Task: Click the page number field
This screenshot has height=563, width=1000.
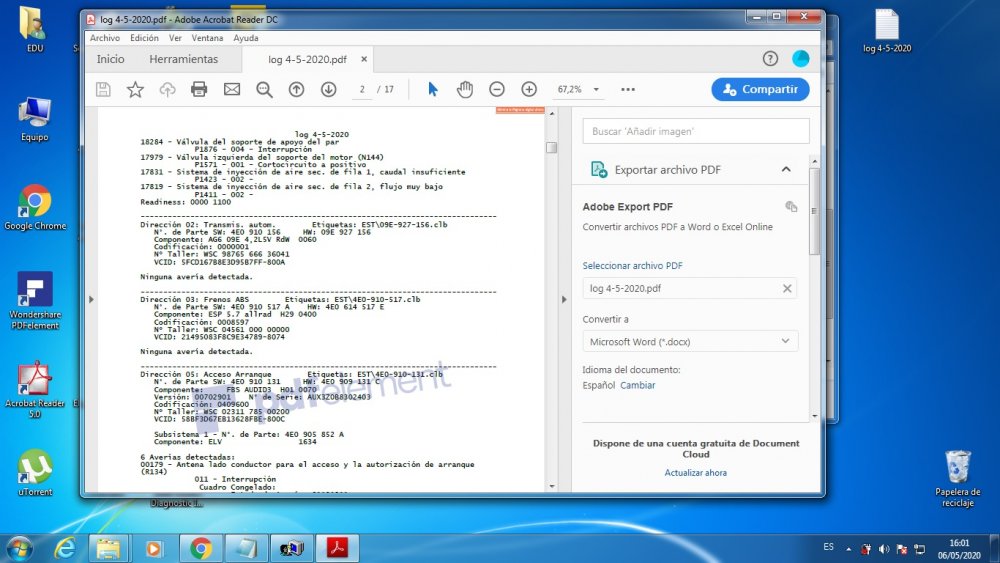Action: coord(362,89)
